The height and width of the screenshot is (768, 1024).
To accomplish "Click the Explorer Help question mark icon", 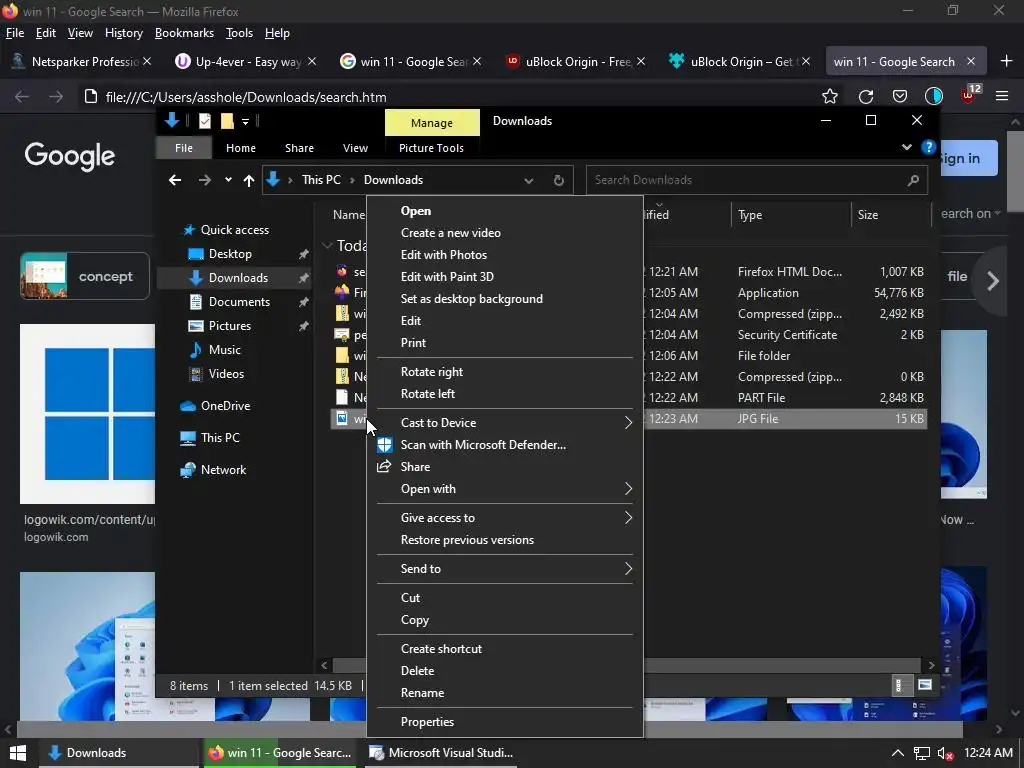I will click(928, 148).
